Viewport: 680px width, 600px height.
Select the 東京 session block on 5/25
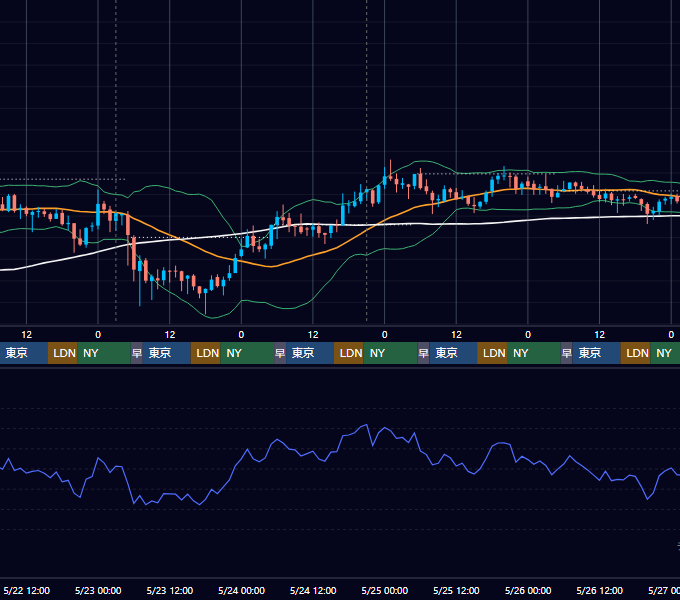pyautogui.click(x=453, y=353)
